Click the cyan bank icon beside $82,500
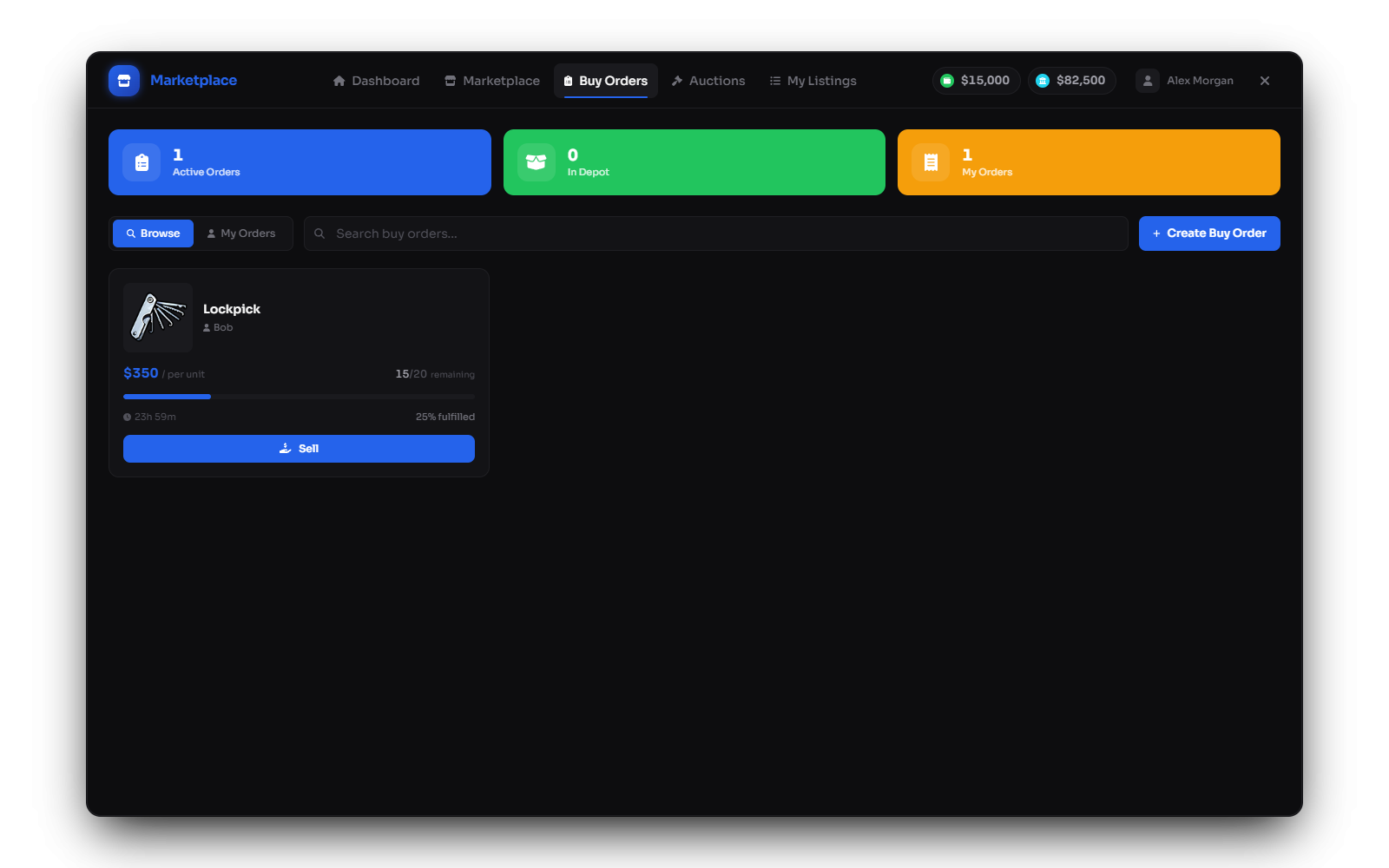 [1043, 81]
